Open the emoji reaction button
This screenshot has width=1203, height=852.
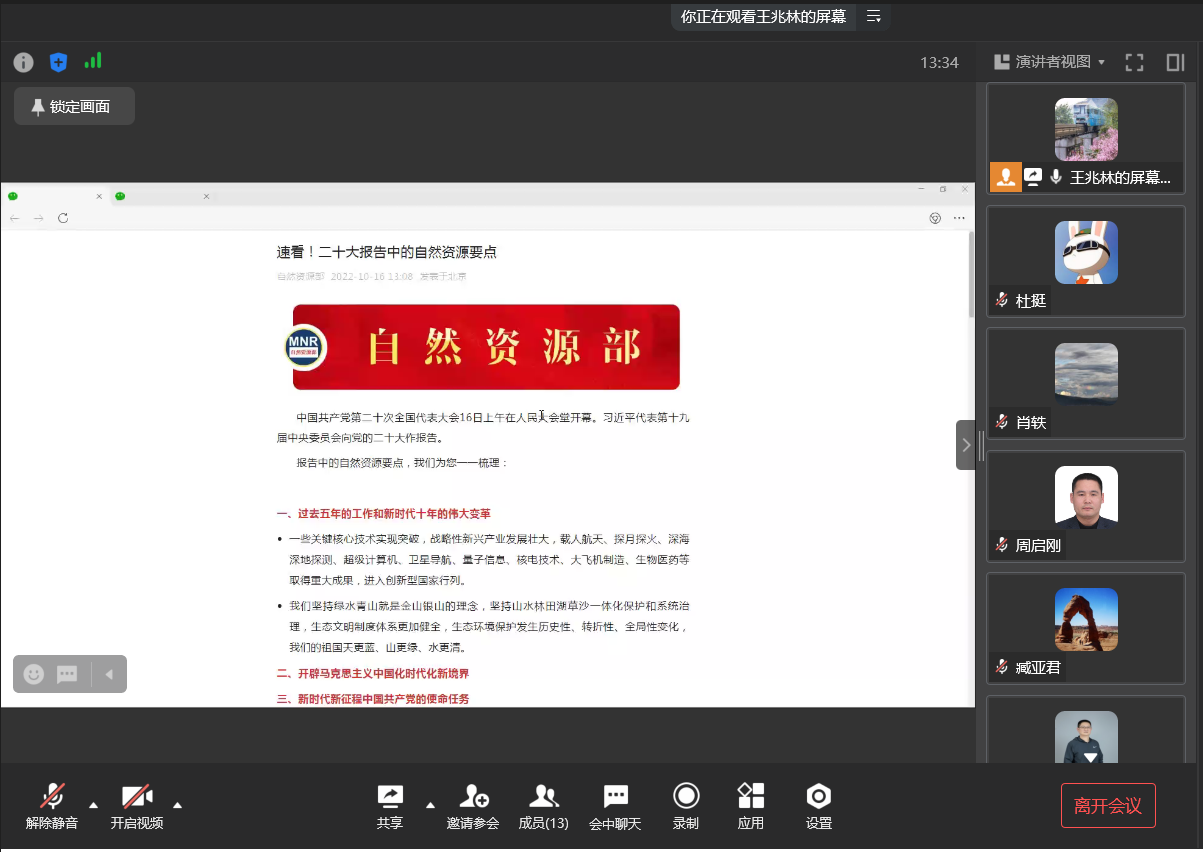[34, 674]
